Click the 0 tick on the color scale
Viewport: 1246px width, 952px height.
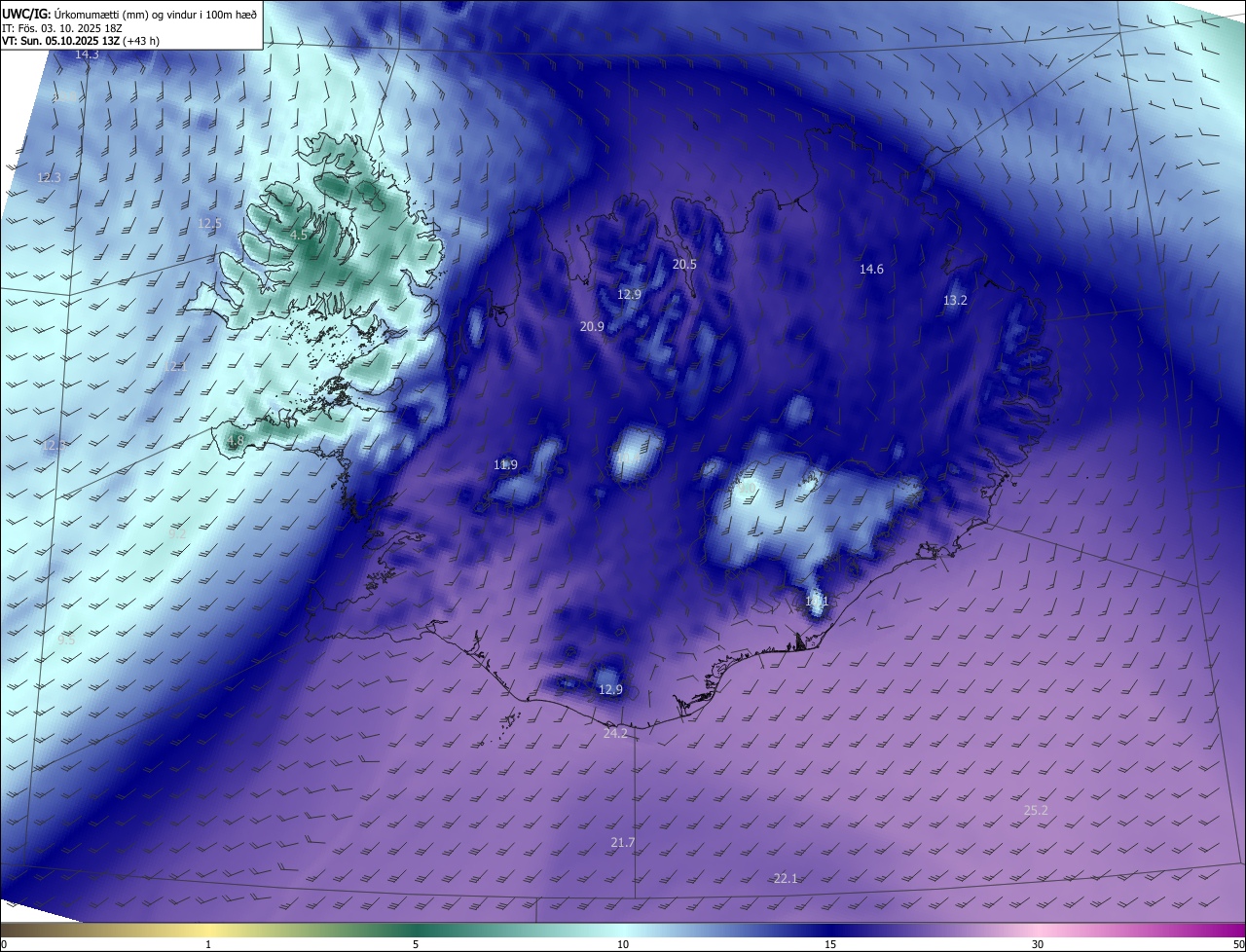4,944
